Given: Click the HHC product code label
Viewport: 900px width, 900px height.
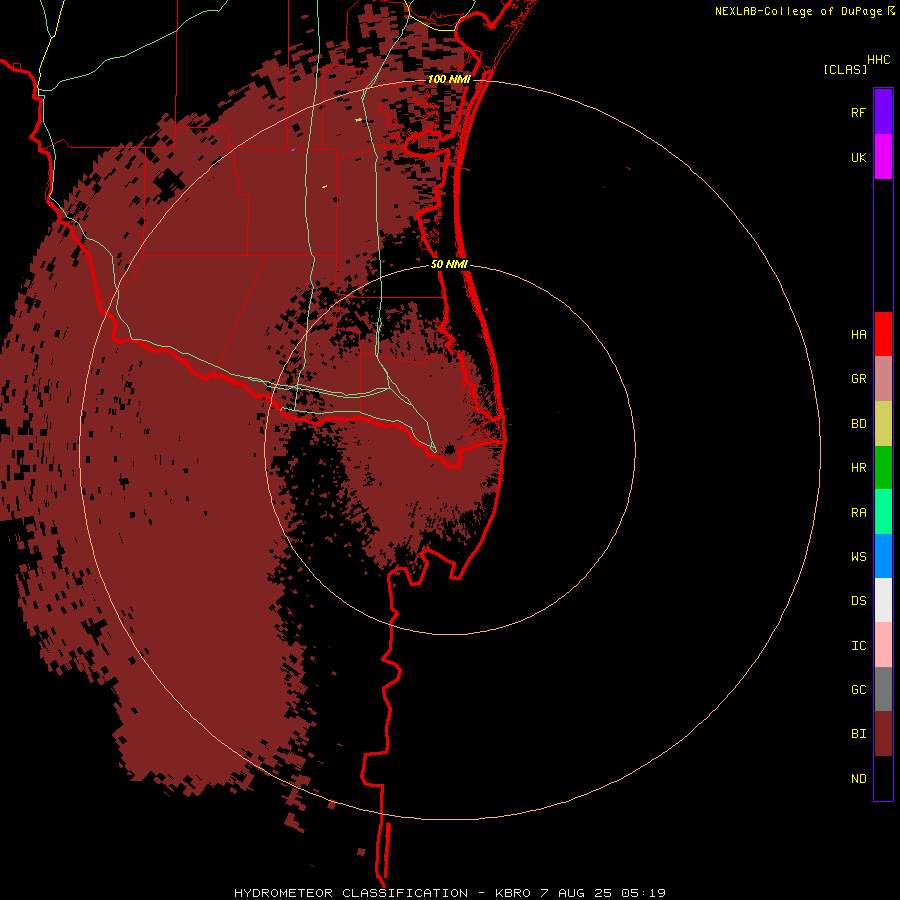Looking at the screenshot, I should tap(878, 60).
